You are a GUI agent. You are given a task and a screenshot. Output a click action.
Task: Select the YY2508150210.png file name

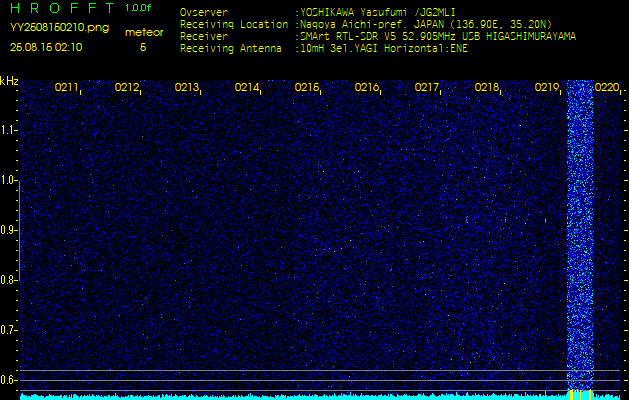(x=59, y=28)
